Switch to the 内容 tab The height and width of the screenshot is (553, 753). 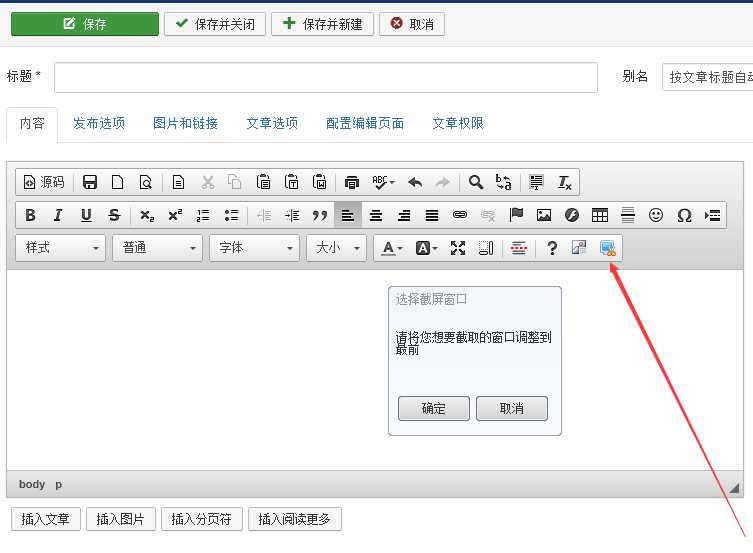click(32, 124)
